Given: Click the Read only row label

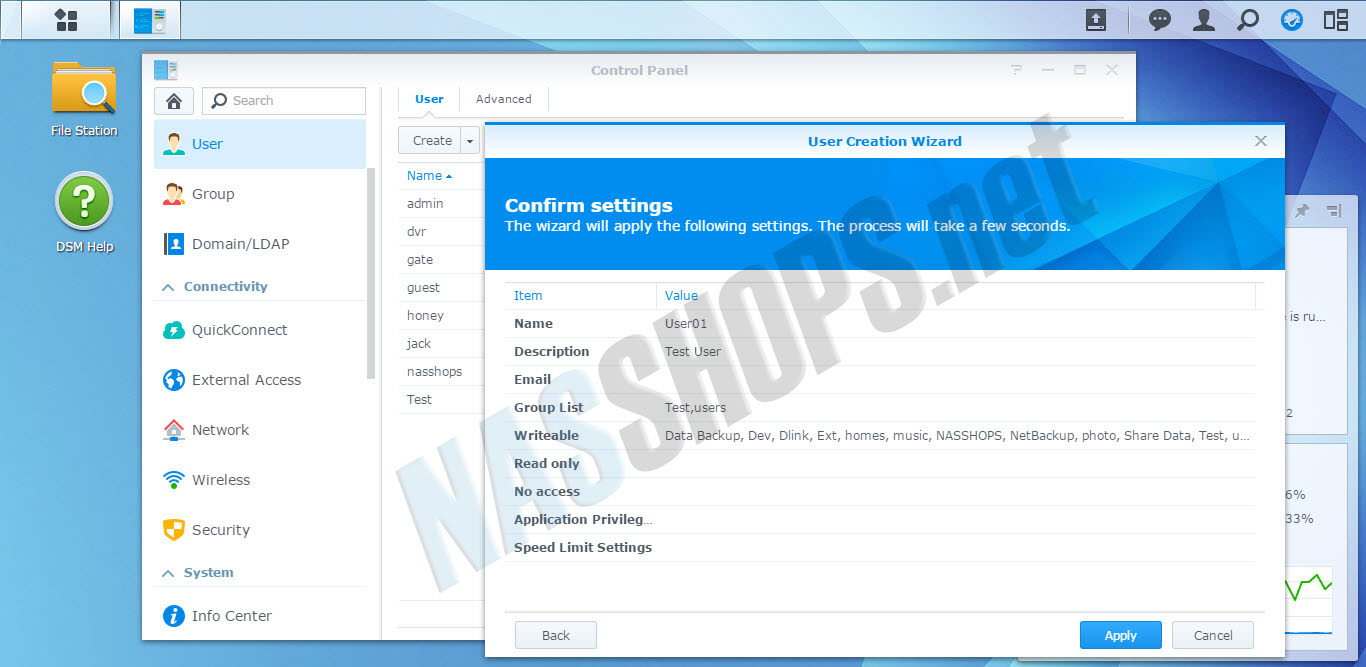Looking at the screenshot, I should [547, 464].
